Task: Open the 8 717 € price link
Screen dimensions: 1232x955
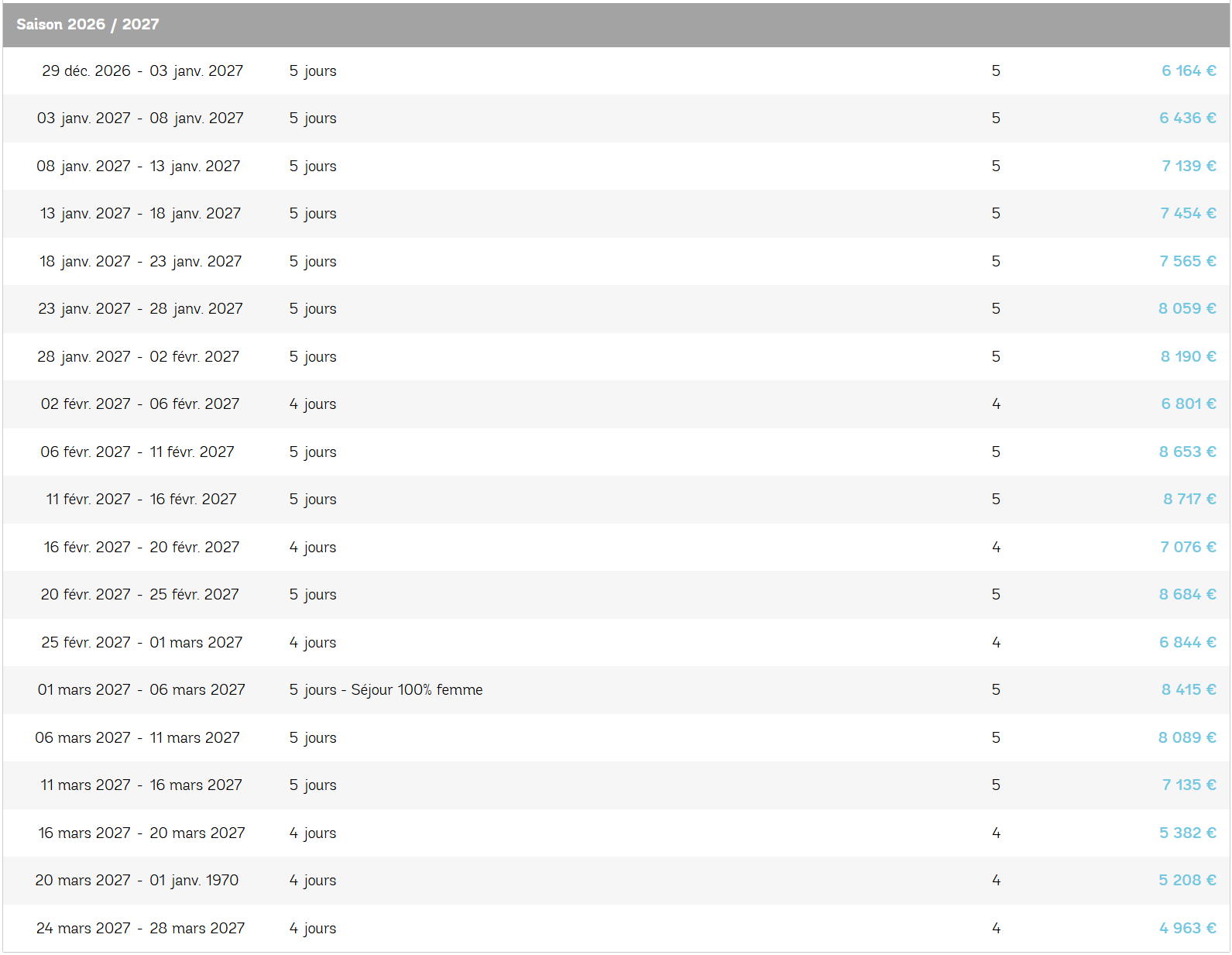Action: click(x=1189, y=500)
